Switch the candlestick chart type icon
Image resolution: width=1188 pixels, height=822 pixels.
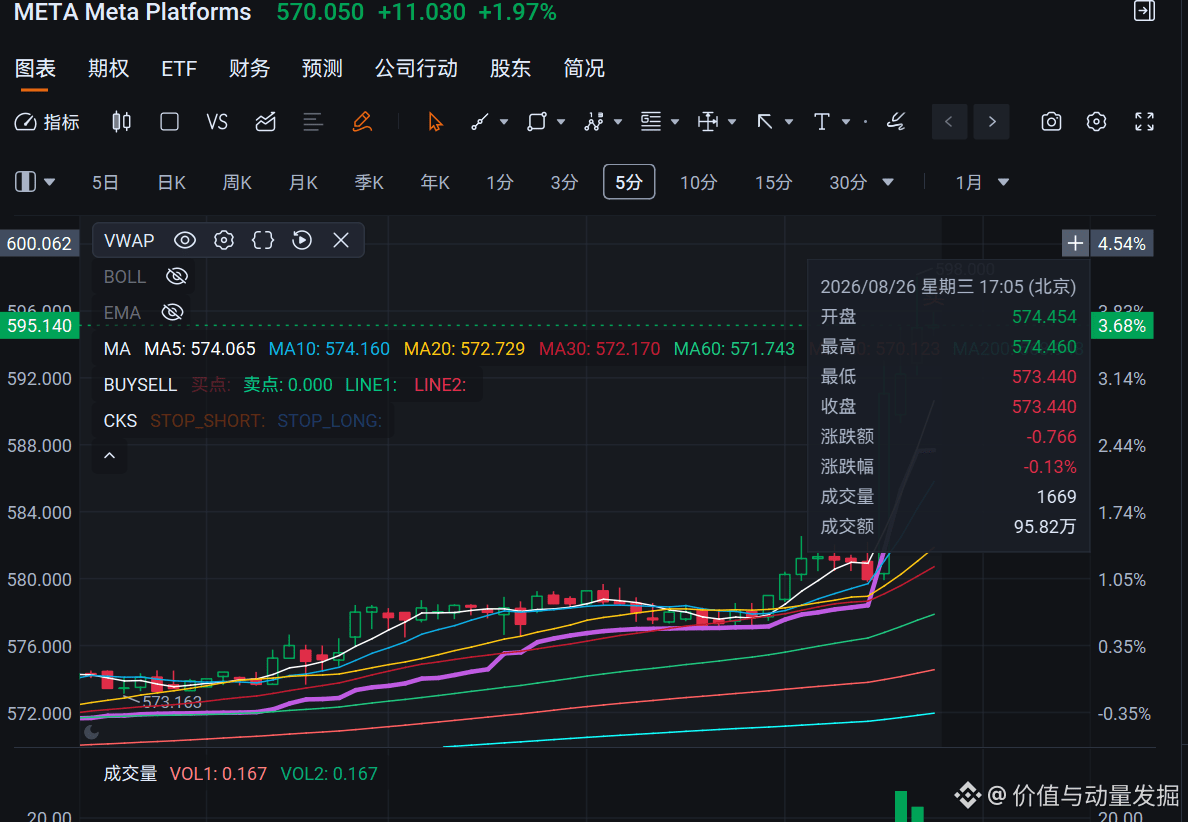pyautogui.click(x=121, y=122)
